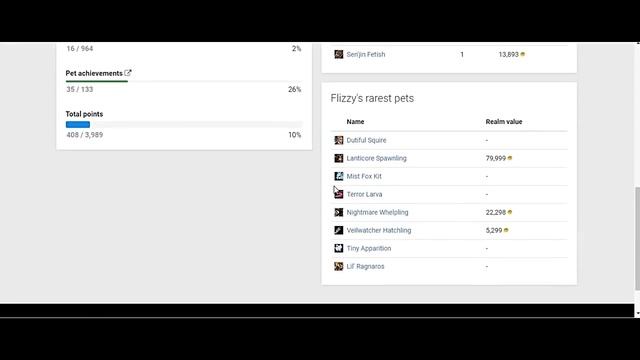This screenshot has height=360, width=640.
Task: Open the Veilwatcher Hatchling pet link
Action: pos(379,230)
